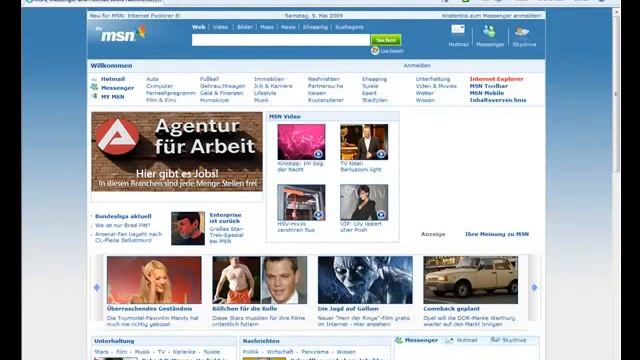640x360 pixels.
Task: Play the TV total Berlusconi video
Action: 364,142
